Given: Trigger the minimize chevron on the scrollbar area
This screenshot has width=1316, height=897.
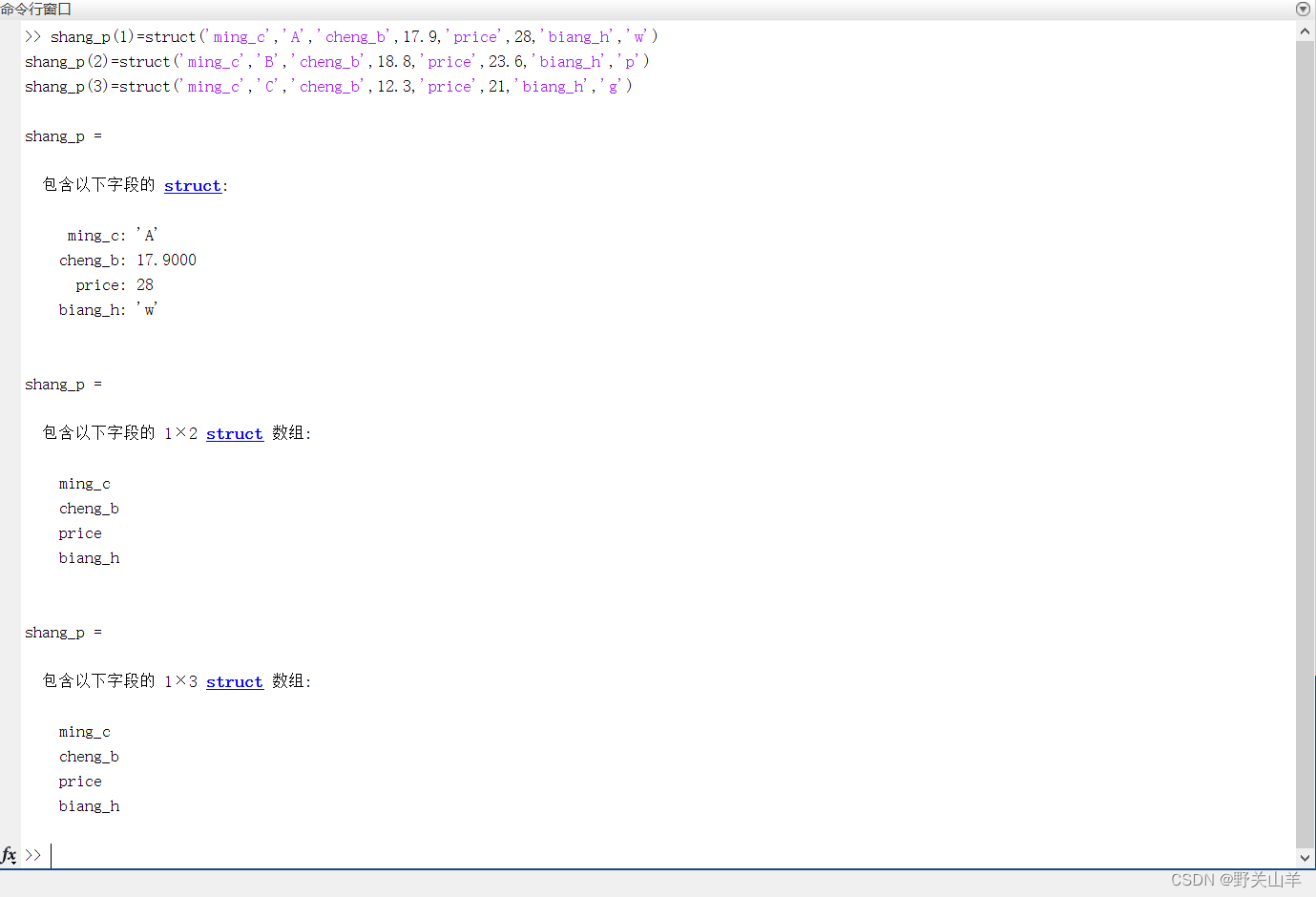Looking at the screenshot, I should [x=1306, y=30].
